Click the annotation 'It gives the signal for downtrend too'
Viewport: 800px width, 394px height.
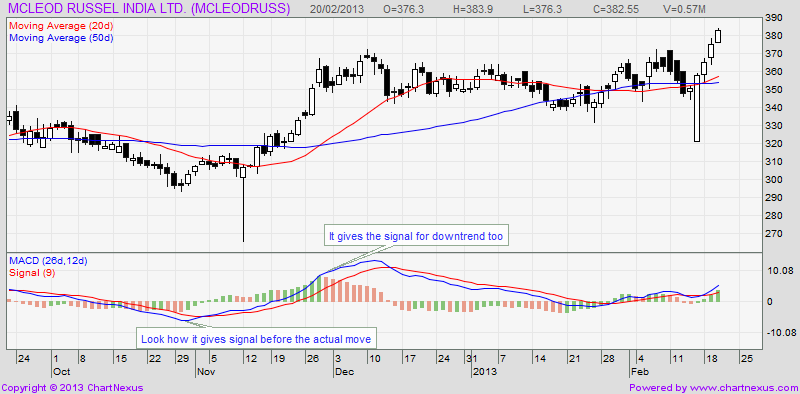416,236
